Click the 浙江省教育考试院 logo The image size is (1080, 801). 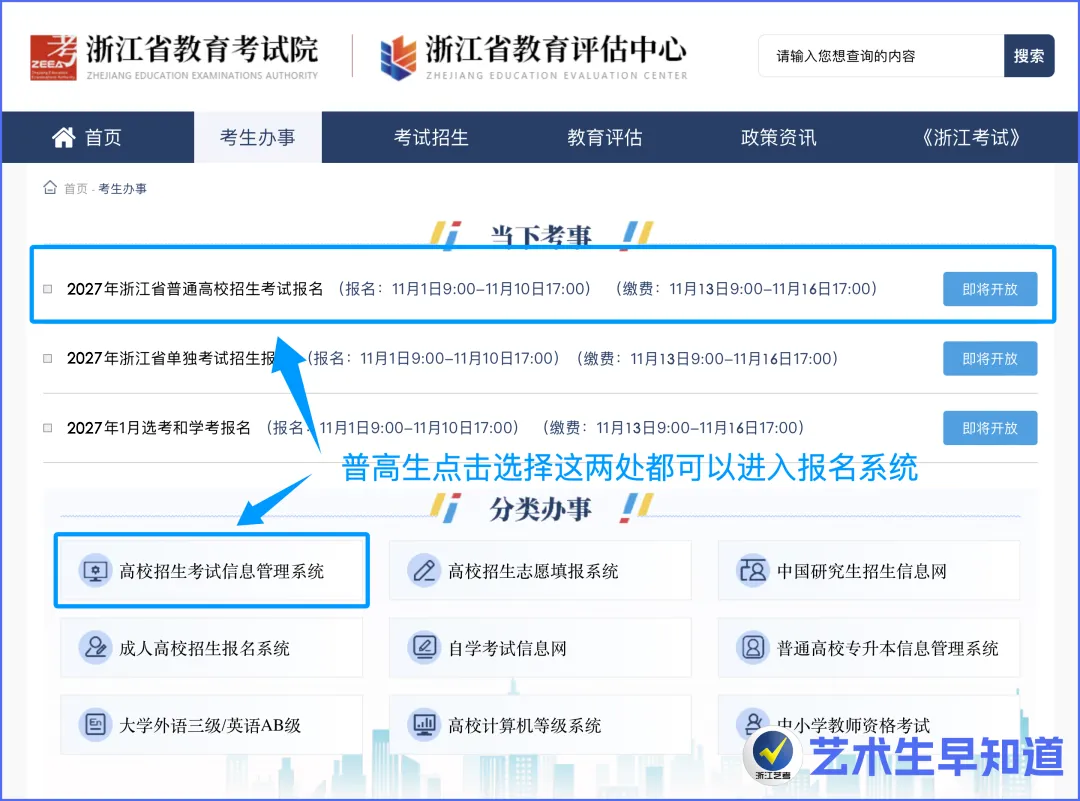(x=174, y=56)
